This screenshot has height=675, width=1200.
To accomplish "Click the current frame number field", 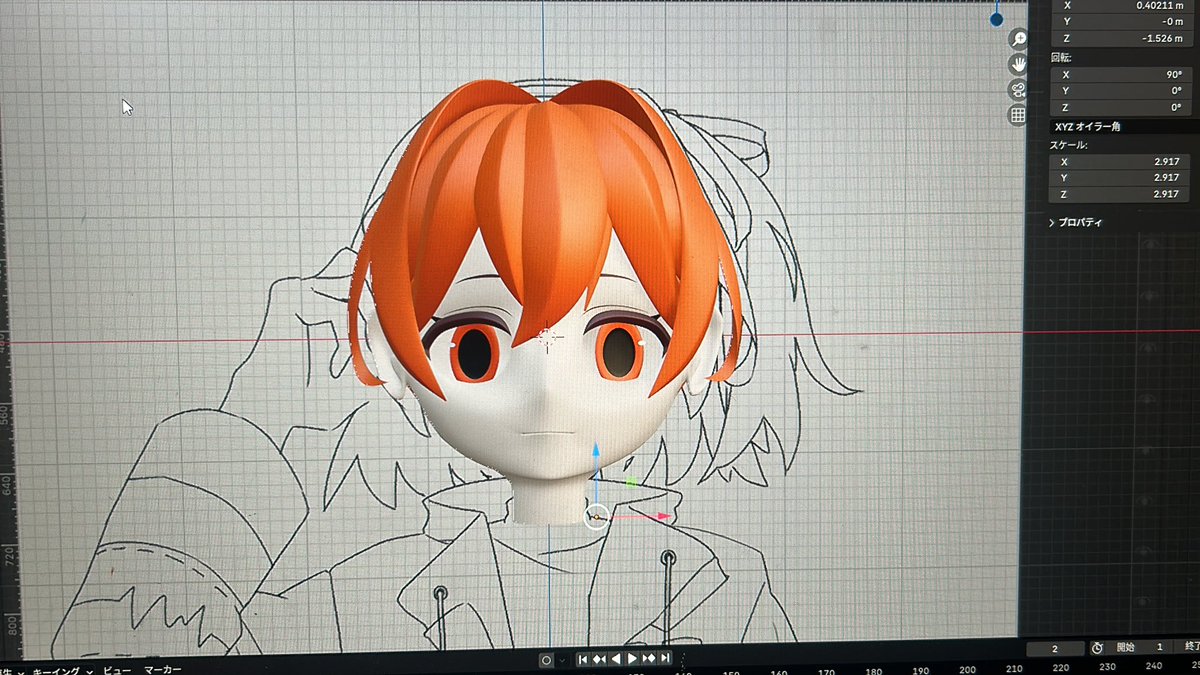I will click(1055, 647).
